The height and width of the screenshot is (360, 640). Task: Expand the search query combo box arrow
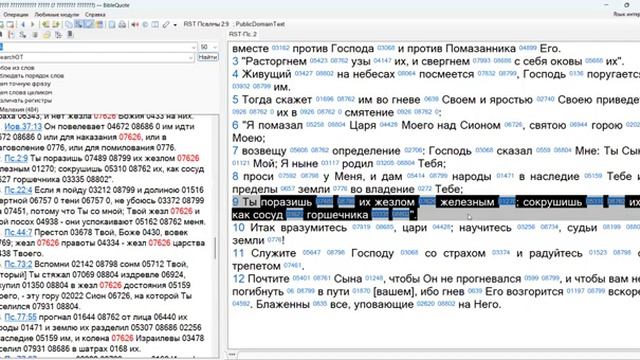[x=193, y=47]
